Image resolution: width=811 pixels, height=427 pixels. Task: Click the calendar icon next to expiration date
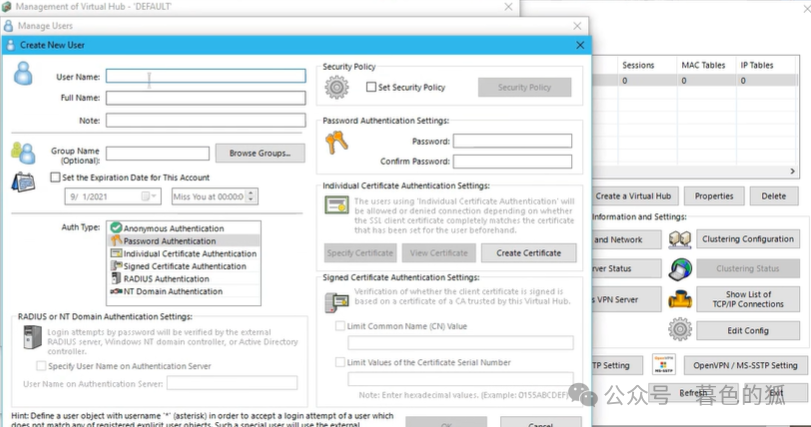tap(23, 183)
